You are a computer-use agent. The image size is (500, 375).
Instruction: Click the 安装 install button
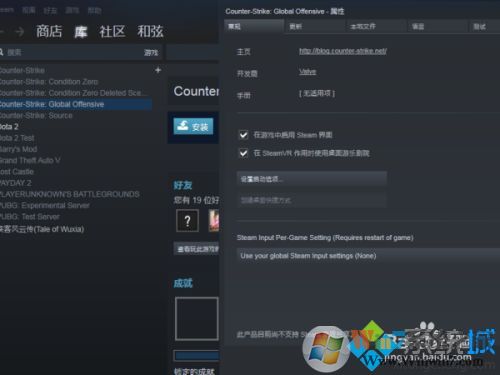point(193,126)
